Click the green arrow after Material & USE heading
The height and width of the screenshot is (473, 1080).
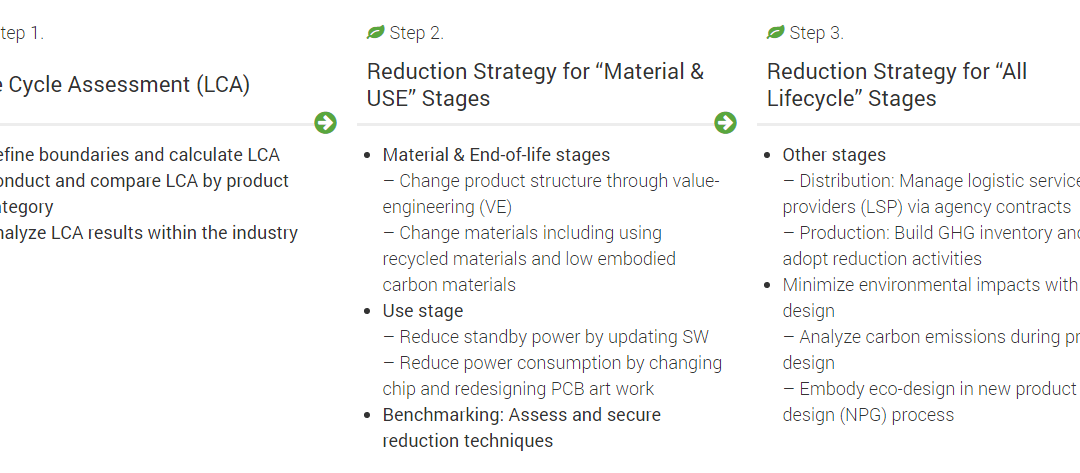coord(725,123)
